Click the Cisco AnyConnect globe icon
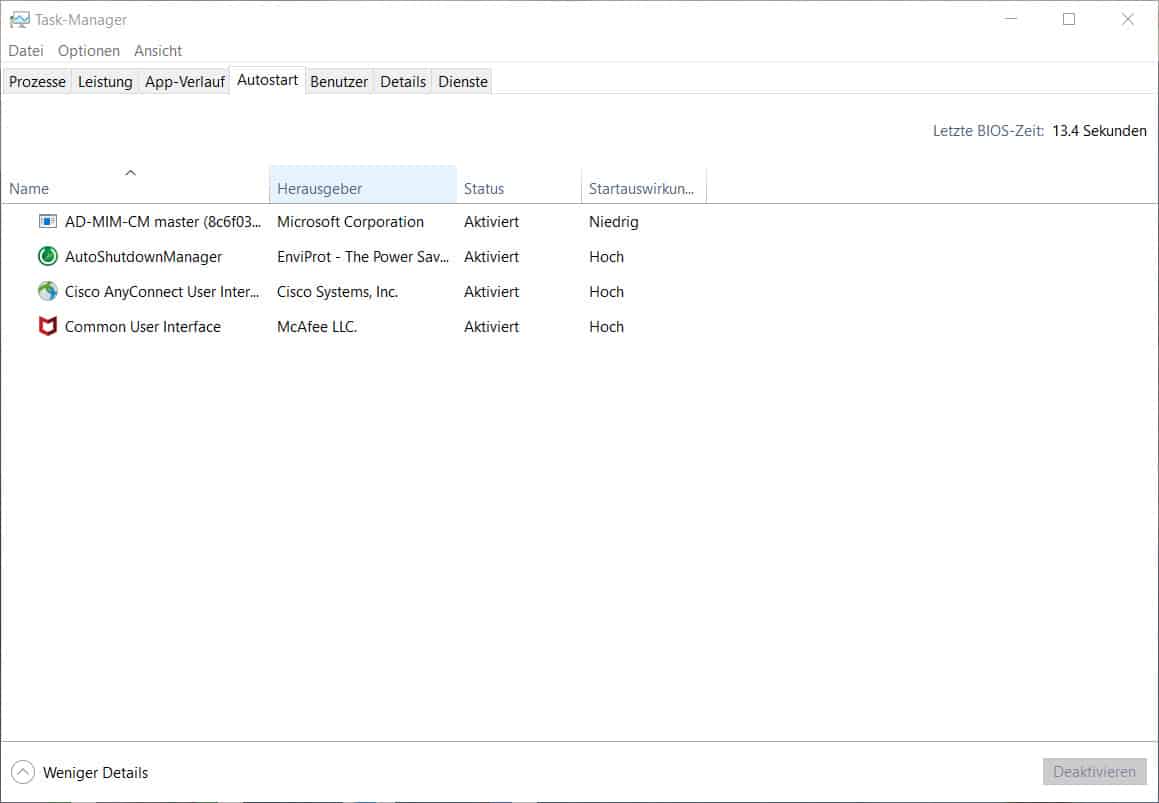Screen dimensions: 1159x803 coord(47,291)
